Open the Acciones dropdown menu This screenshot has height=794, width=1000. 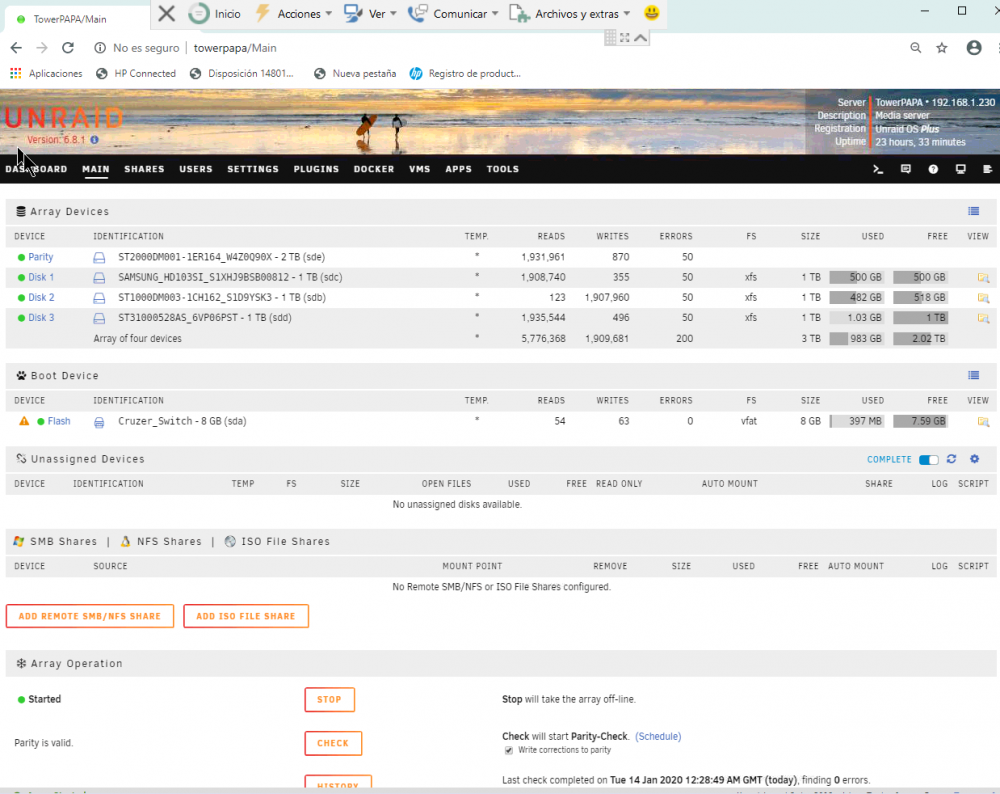click(x=294, y=13)
